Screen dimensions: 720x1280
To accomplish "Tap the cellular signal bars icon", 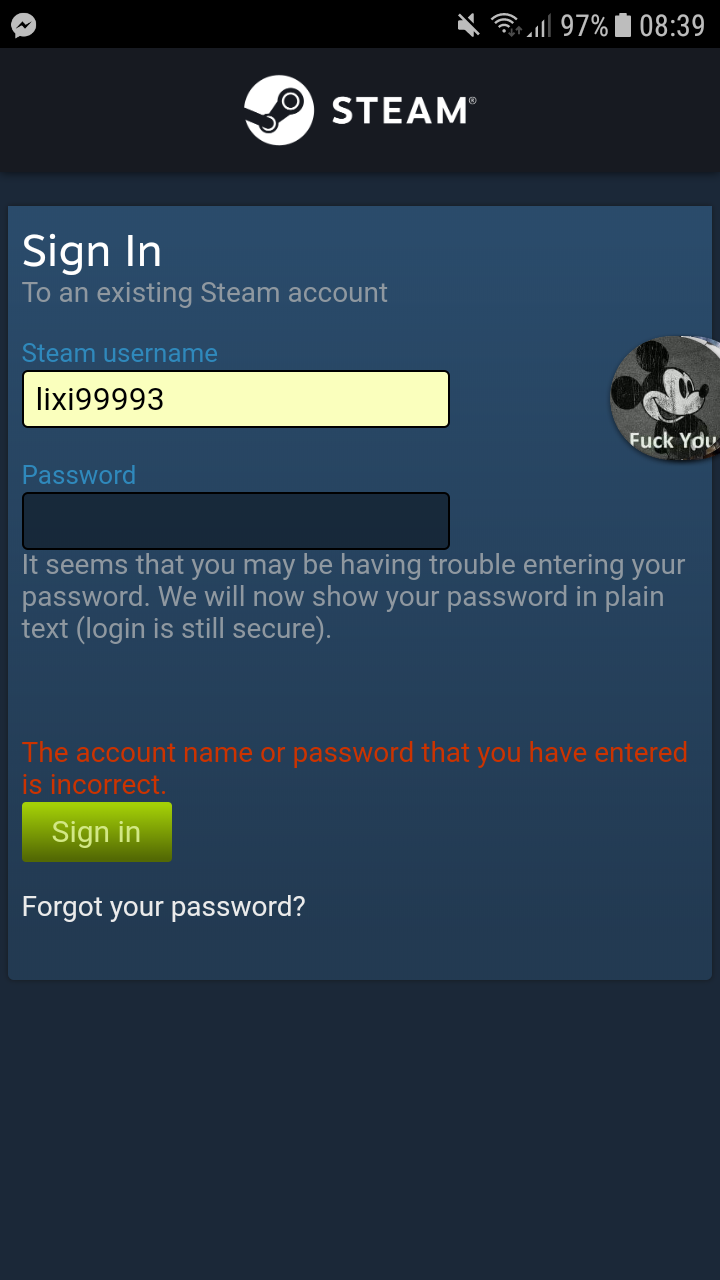I will [x=539, y=25].
